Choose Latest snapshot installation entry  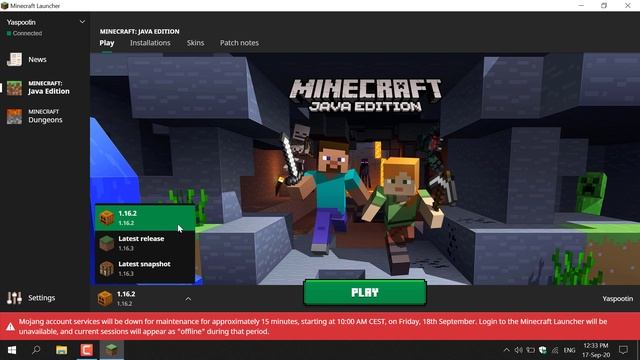click(x=145, y=269)
